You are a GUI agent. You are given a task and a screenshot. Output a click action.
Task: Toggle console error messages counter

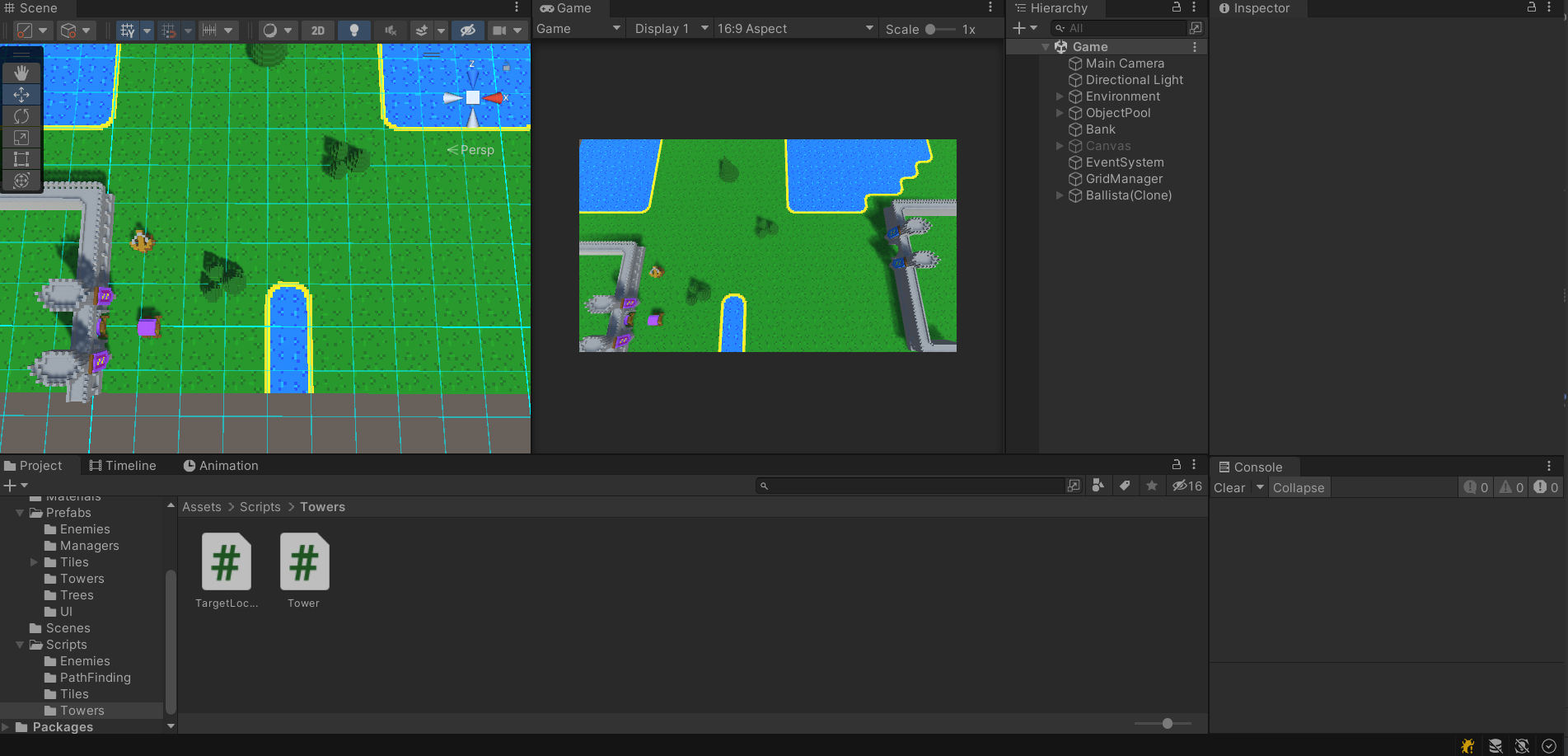pos(1546,487)
